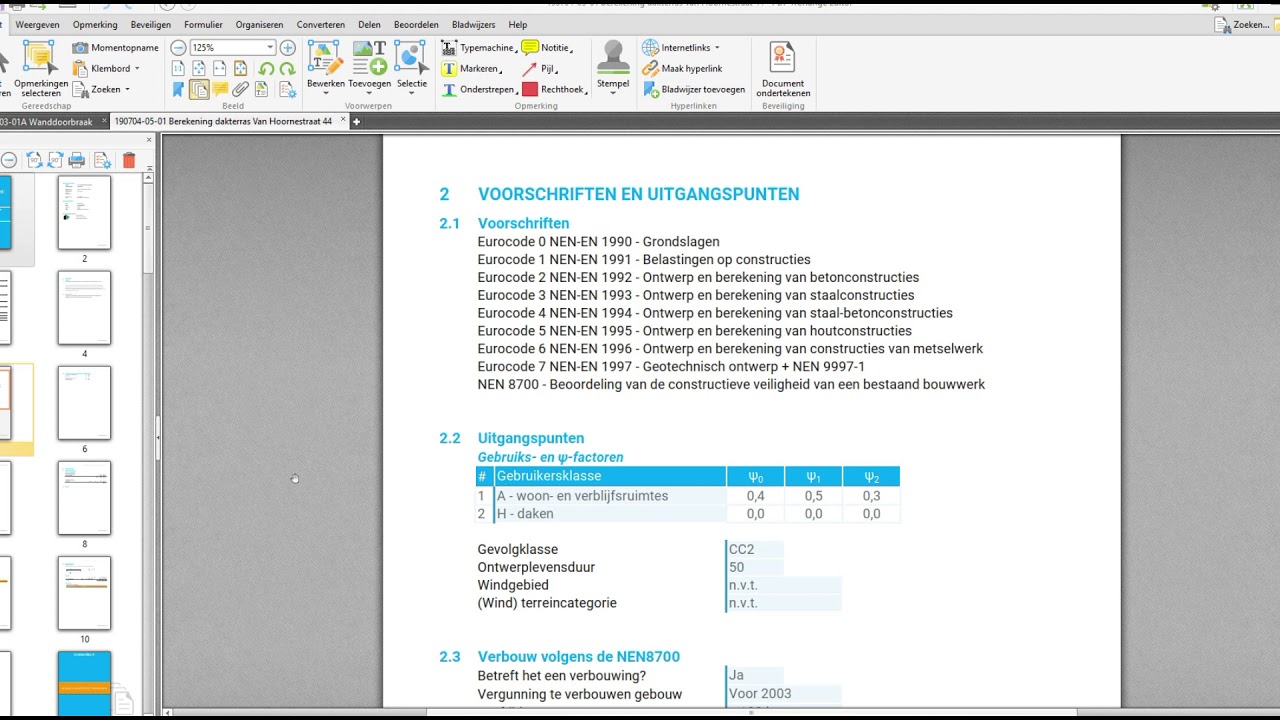This screenshot has height=720, width=1280.
Task: Select the Rechthoek rectangle tool
Action: (x=552, y=90)
